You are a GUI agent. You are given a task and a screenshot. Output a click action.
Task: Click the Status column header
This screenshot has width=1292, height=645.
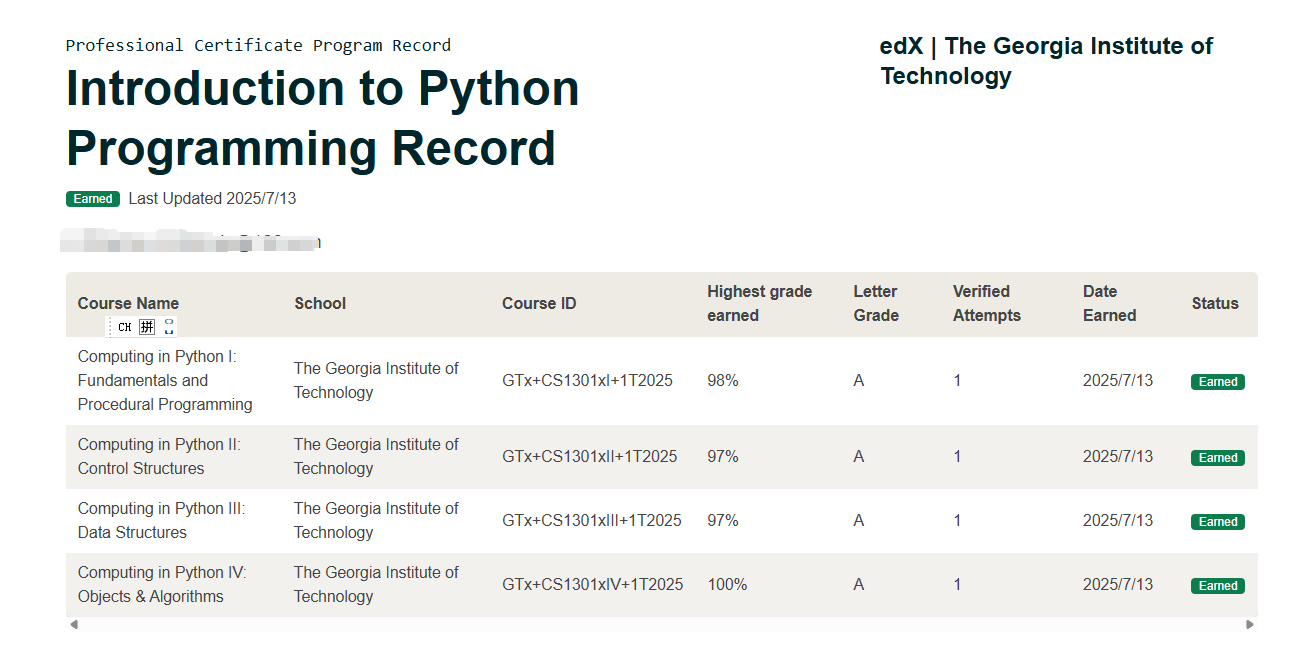pyautogui.click(x=1215, y=303)
